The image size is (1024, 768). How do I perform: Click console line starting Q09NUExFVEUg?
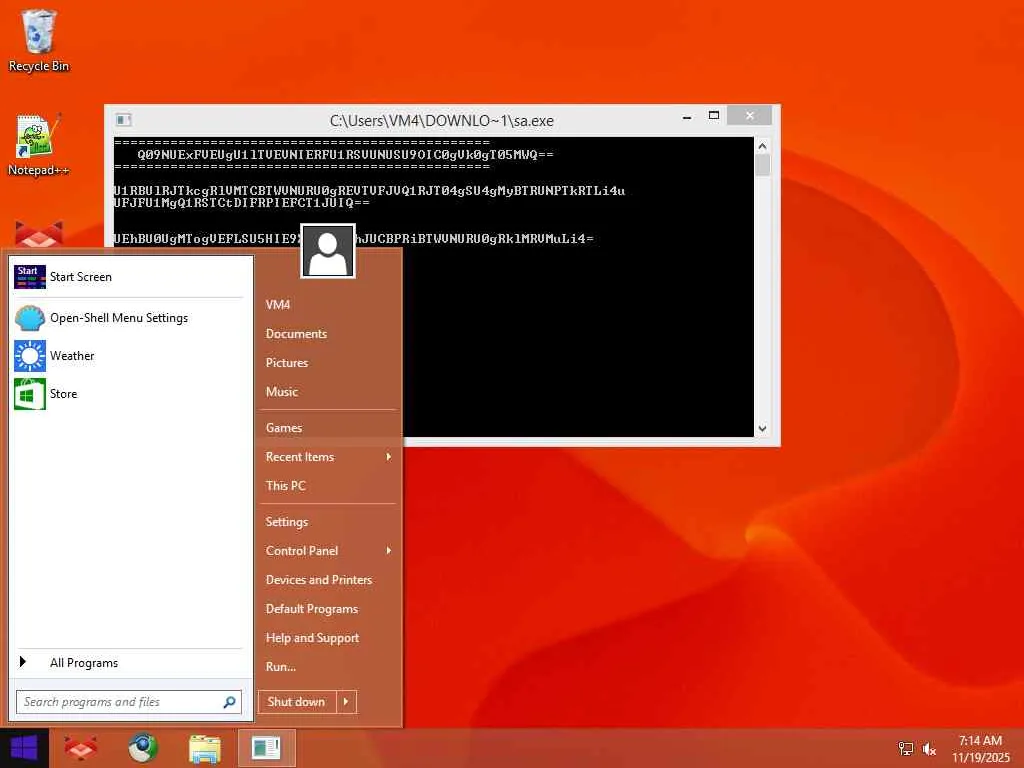coord(345,155)
